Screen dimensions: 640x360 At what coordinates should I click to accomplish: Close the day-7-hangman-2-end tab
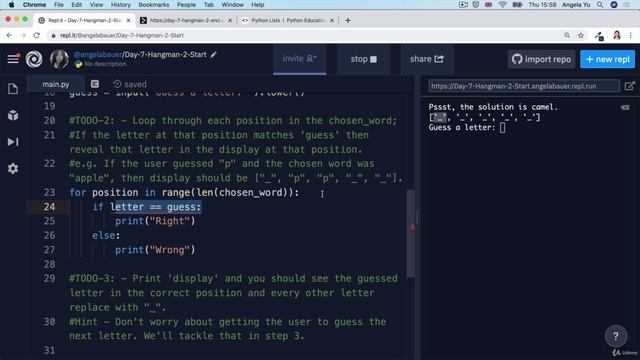click(230, 20)
